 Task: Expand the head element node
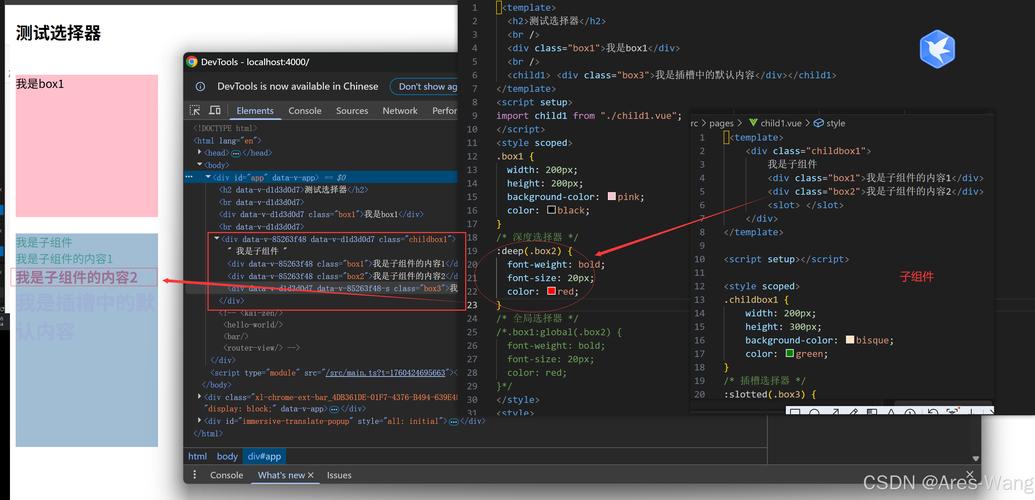coord(200,153)
